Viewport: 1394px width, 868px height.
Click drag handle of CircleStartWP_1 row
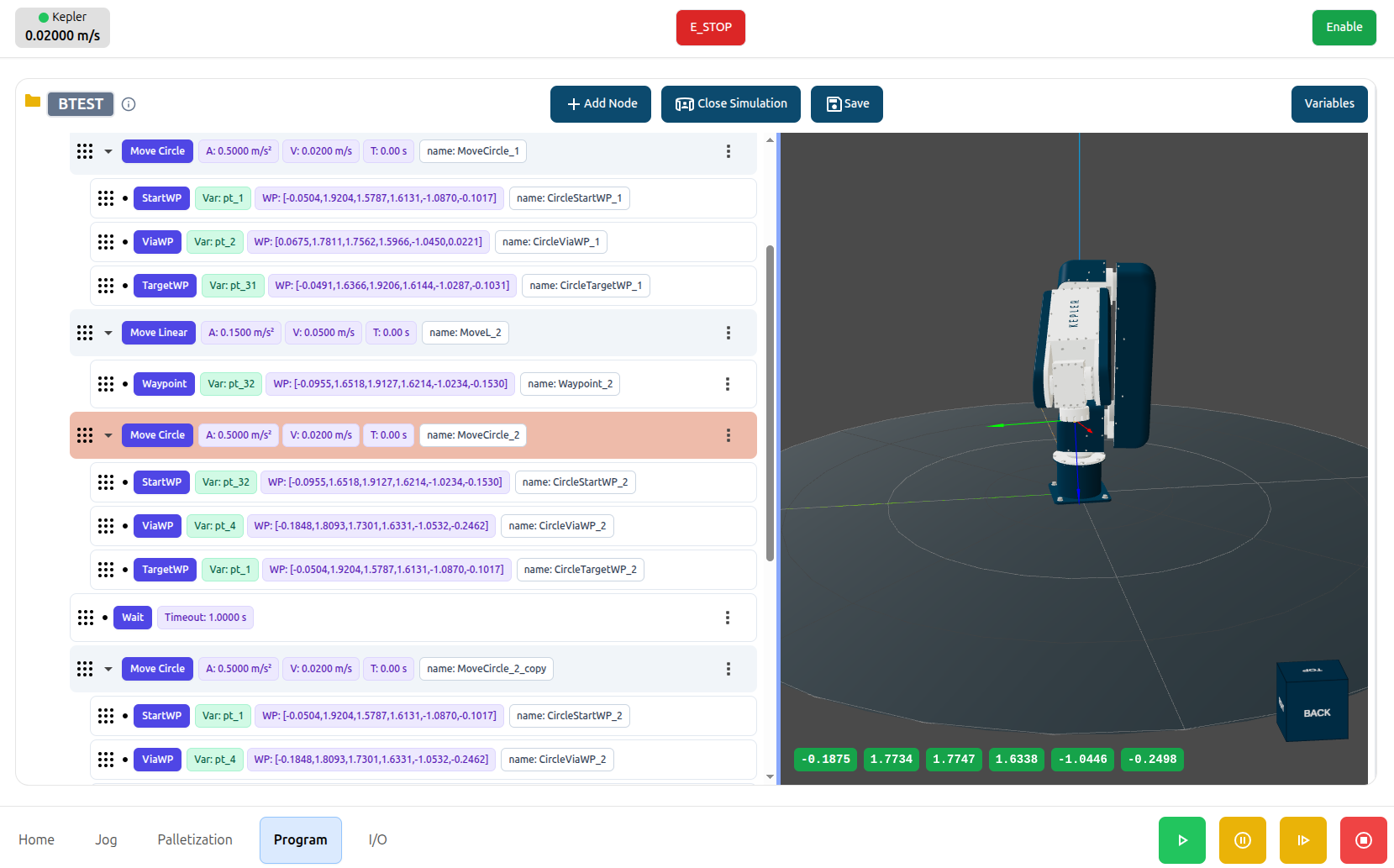[x=106, y=198]
